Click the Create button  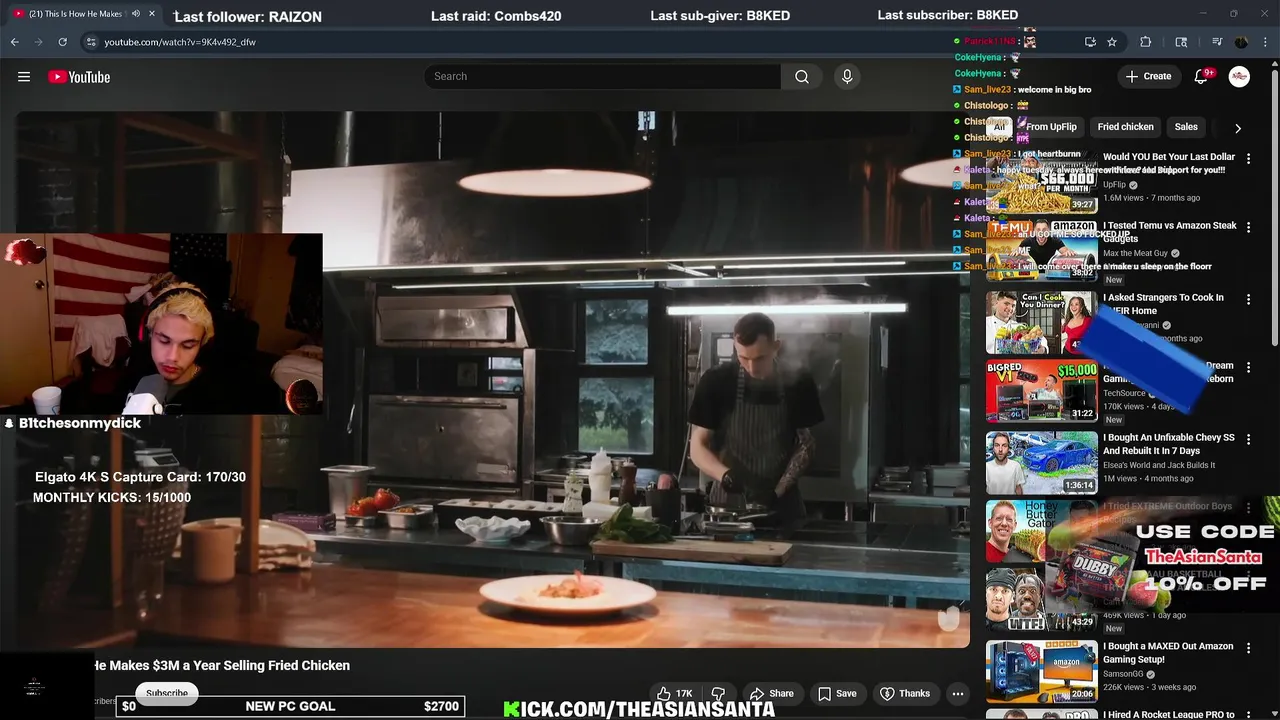pos(1148,77)
